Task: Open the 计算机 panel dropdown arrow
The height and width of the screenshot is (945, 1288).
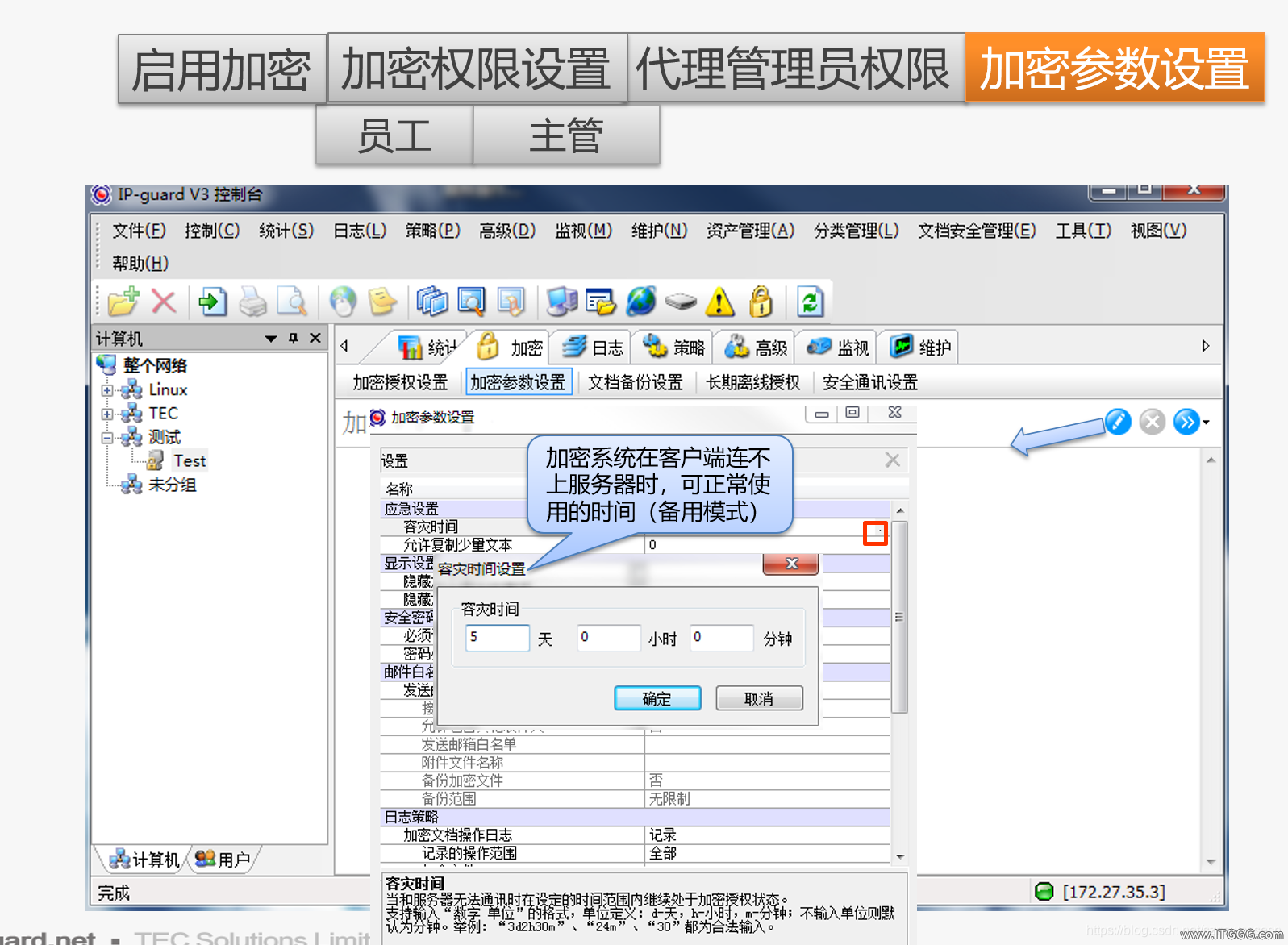Action: tap(271, 339)
